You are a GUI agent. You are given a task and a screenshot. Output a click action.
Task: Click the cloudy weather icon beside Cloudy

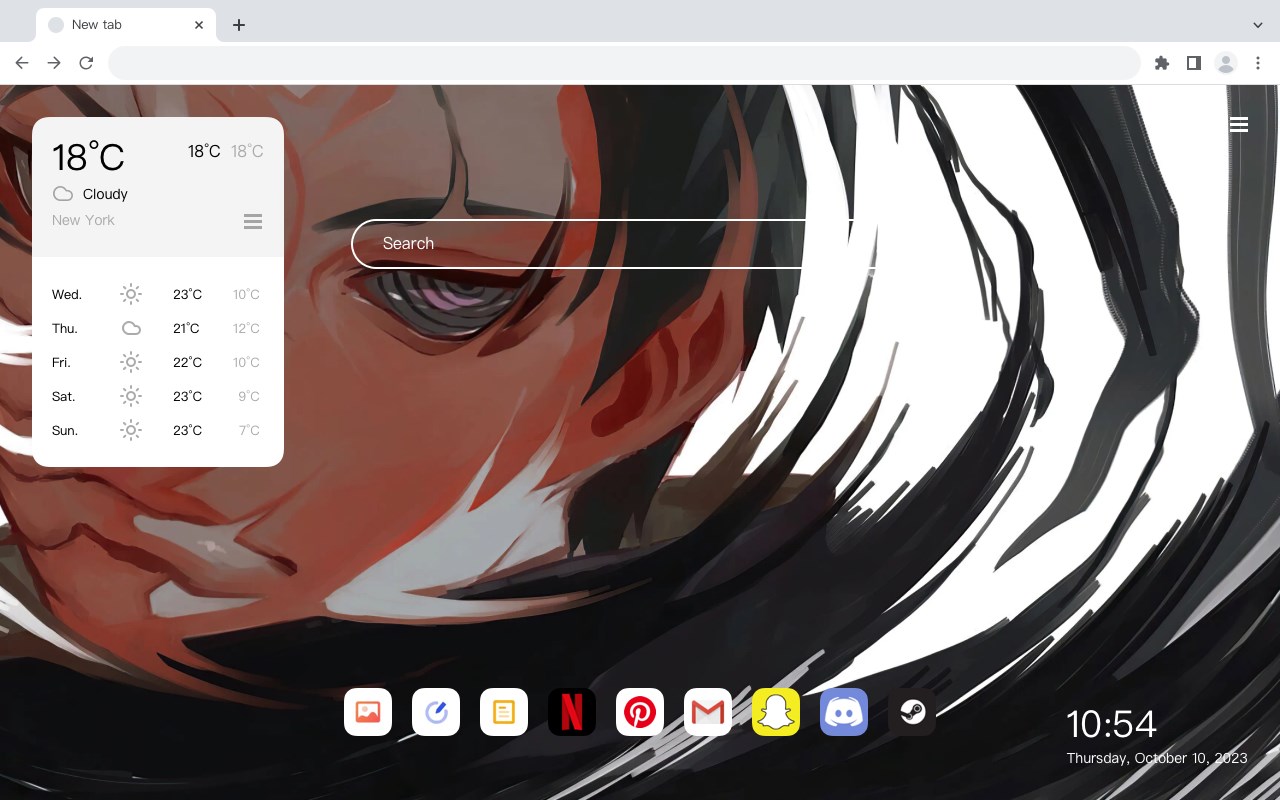coord(63,194)
